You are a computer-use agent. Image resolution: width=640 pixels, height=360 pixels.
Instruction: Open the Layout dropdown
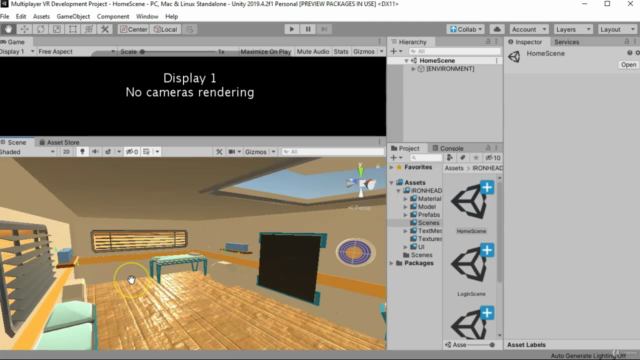point(617,29)
